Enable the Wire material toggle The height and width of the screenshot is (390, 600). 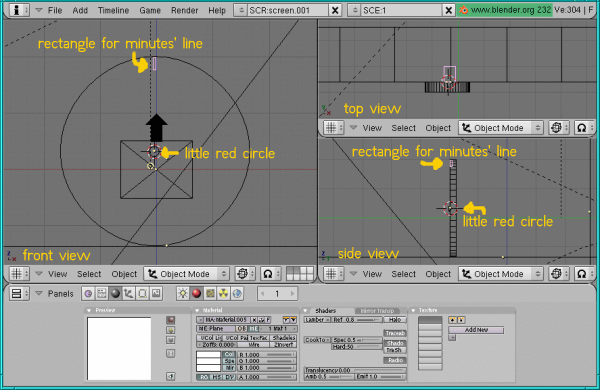click(x=254, y=344)
